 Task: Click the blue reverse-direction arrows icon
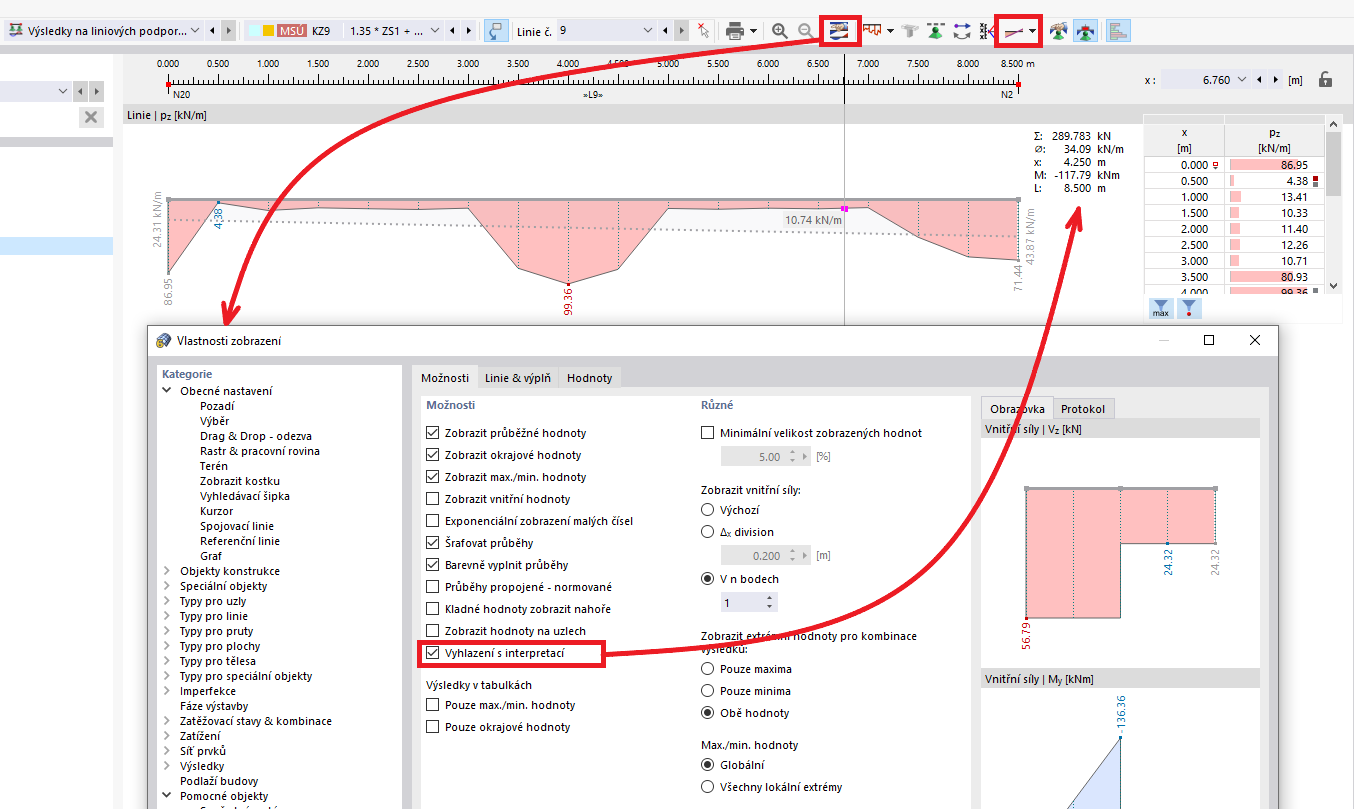pyautogui.click(x=962, y=31)
